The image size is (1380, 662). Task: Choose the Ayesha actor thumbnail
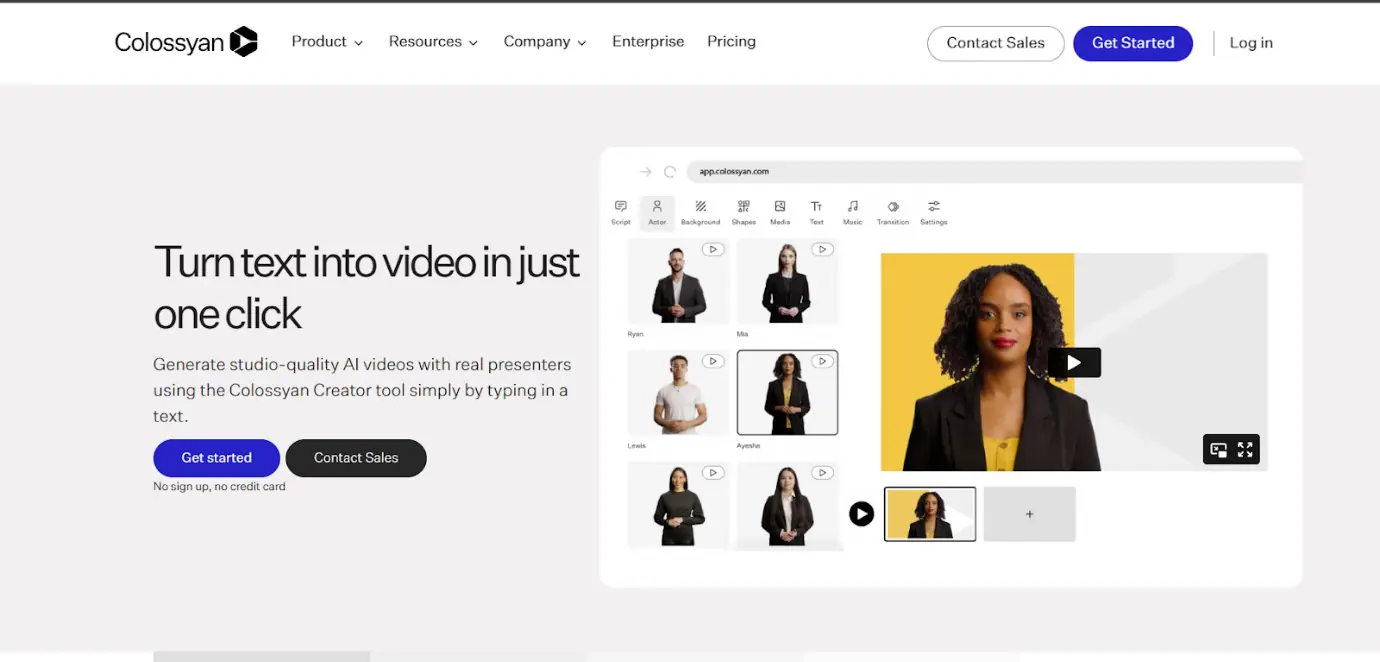tap(787, 393)
